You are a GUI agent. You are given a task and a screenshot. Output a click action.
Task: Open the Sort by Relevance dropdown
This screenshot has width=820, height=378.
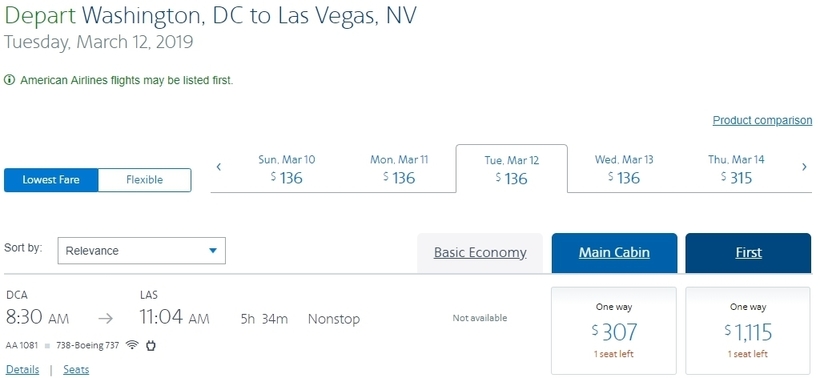pos(142,250)
